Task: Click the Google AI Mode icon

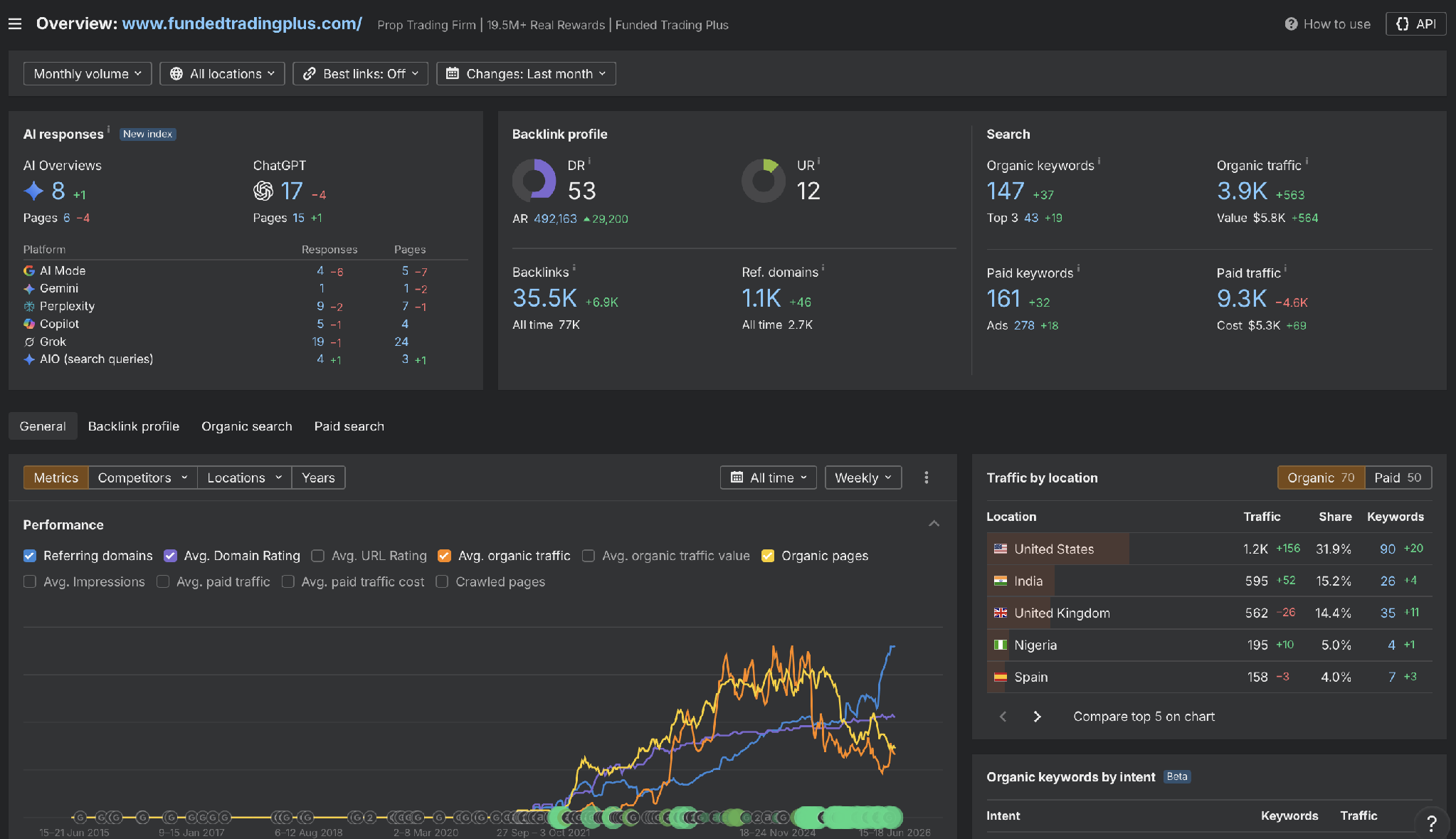Action: click(29, 271)
